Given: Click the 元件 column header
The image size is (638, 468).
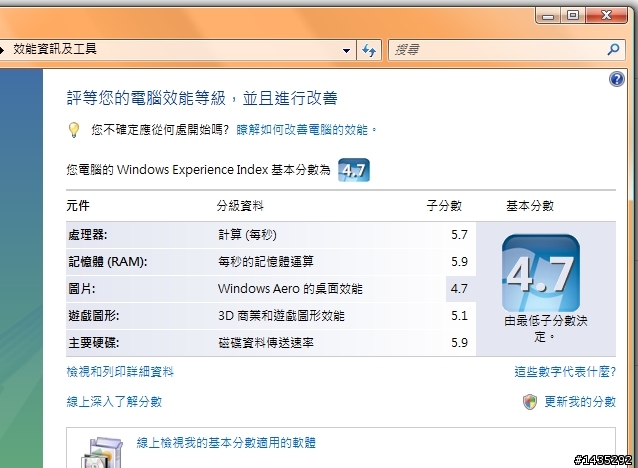Looking at the screenshot, I should [x=78, y=206].
